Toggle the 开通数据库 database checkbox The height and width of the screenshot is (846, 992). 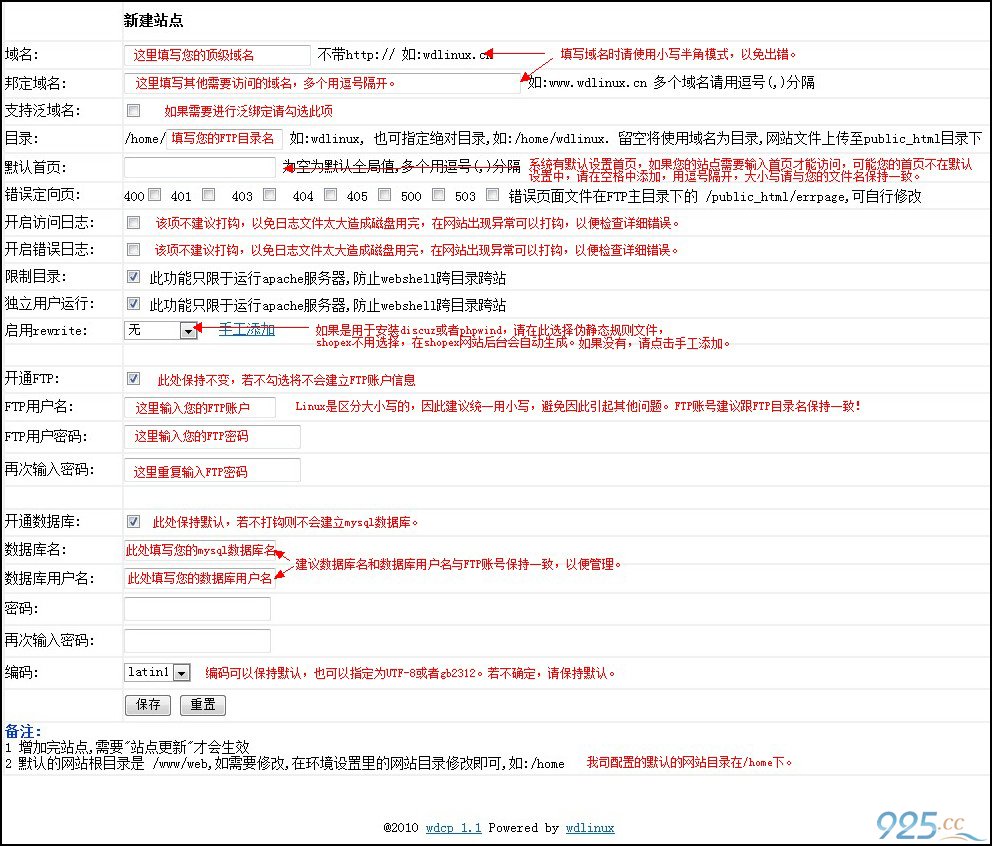pyautogui.click(x=133, y=521)
